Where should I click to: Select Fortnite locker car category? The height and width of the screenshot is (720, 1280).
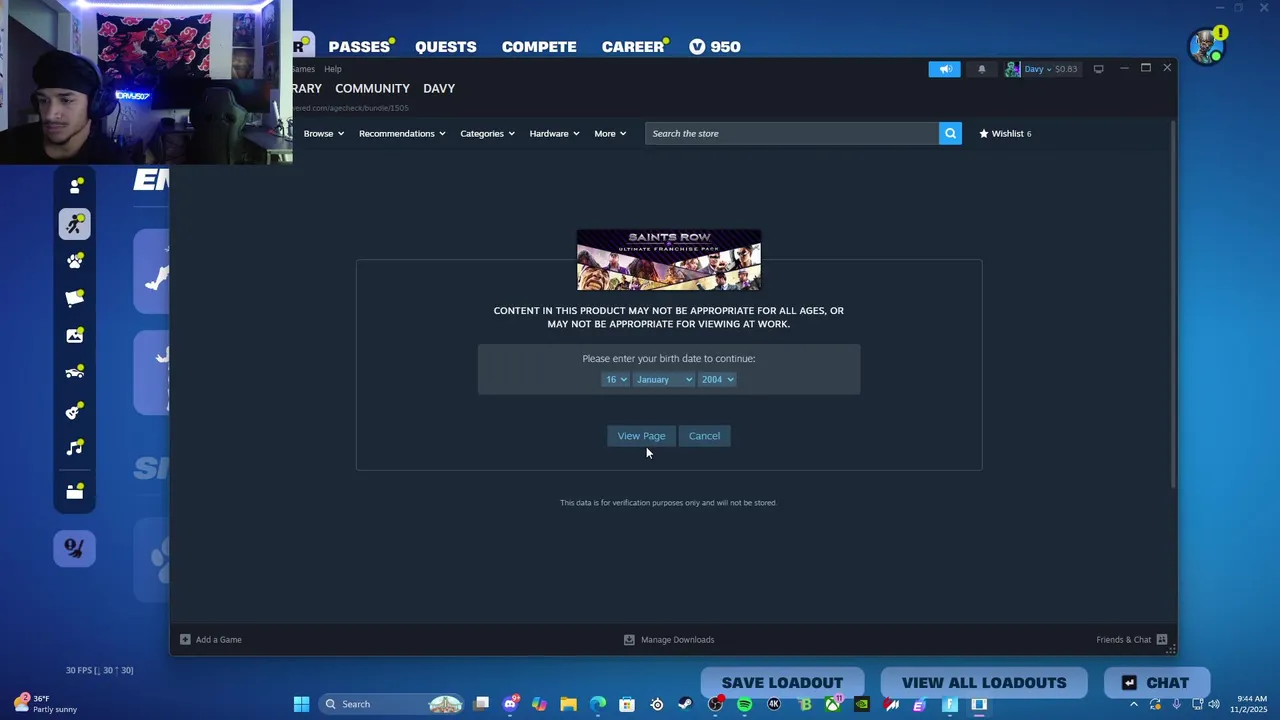(75, 373)
